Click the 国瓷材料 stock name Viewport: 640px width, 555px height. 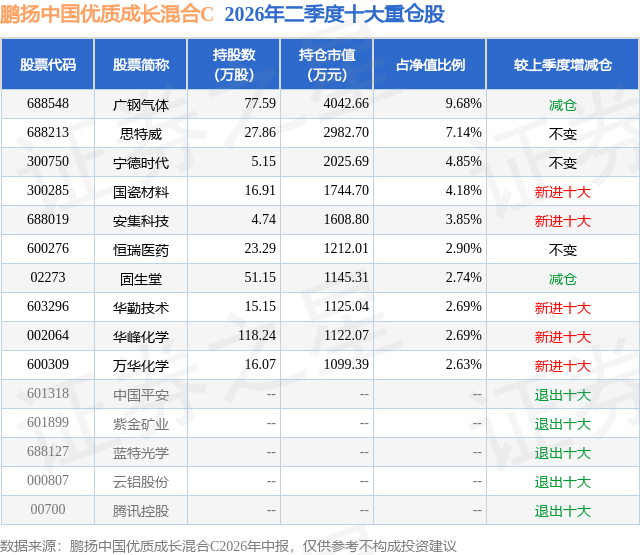(x=141, y=192)
